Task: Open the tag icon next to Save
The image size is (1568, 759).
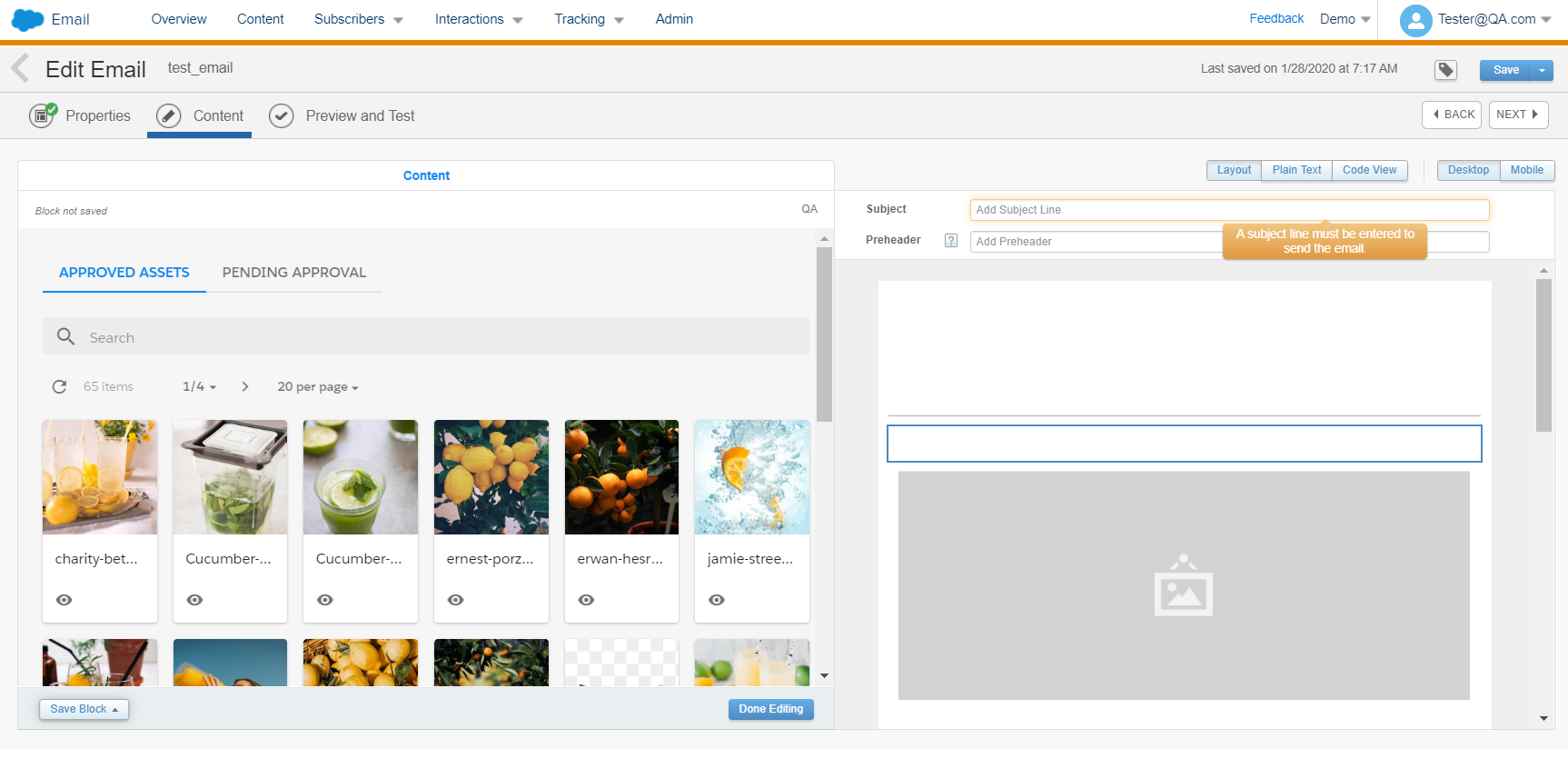Action: tap(1445, 70)
